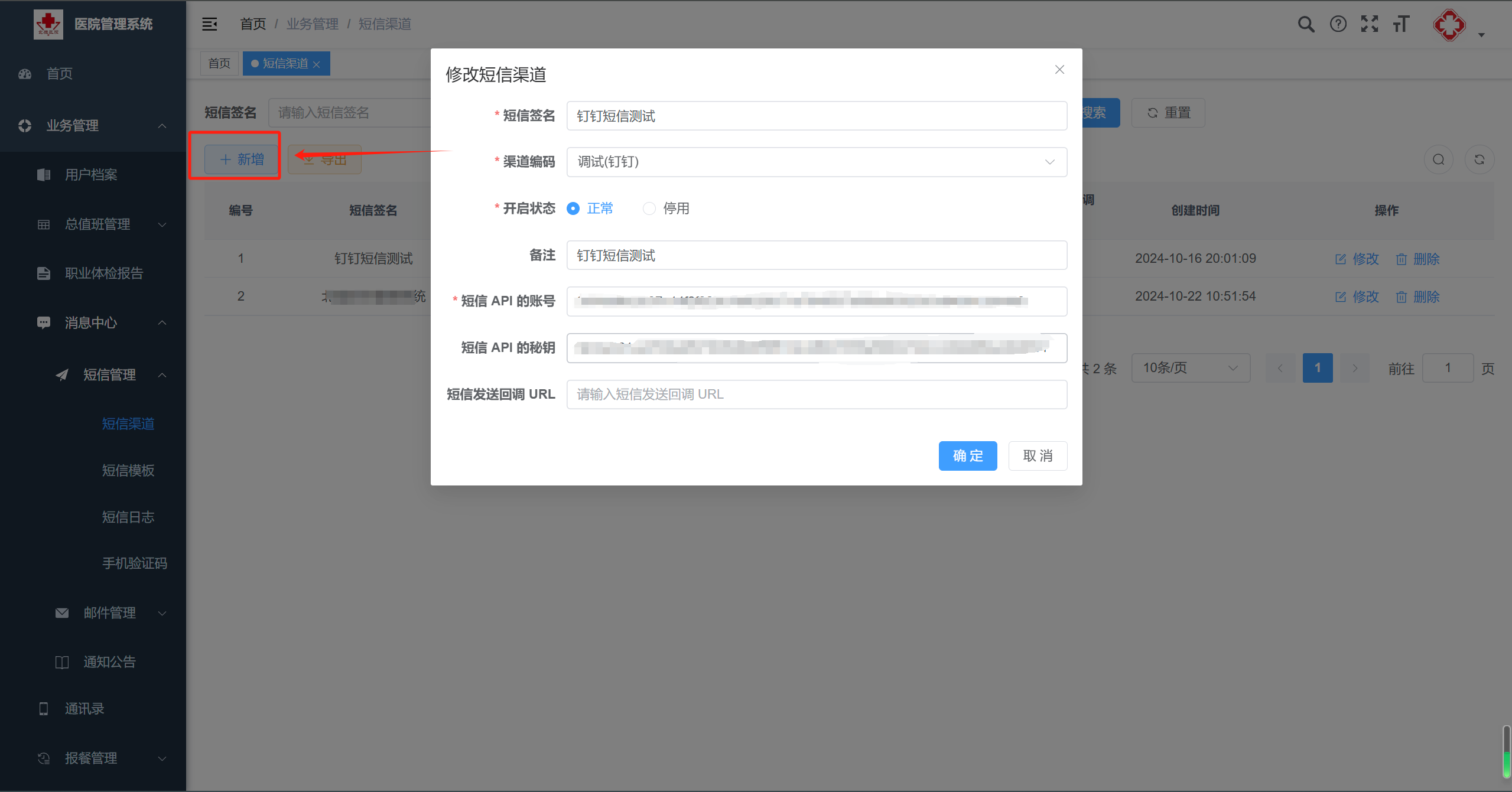
Task: Select the 停用 radio option
Action: pos(649,208)
